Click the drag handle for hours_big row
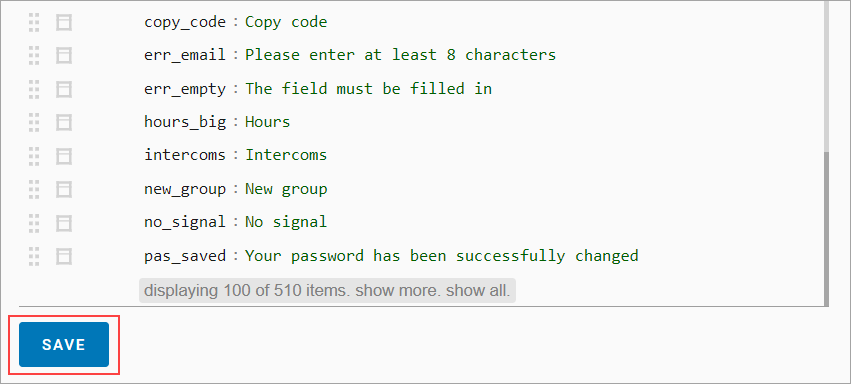This screenshot has height=384, width=851. point(34,122)
